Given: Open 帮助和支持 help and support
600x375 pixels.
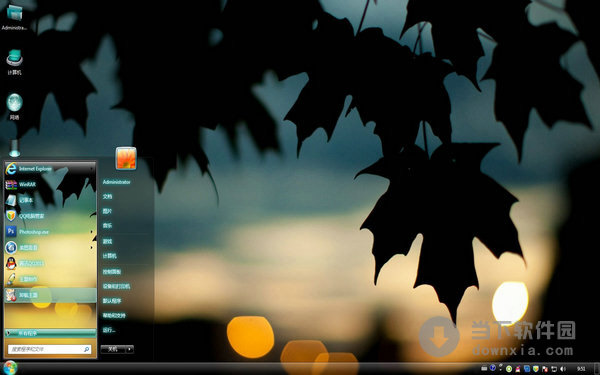Looking at the screenshot, I should [114, 316].
